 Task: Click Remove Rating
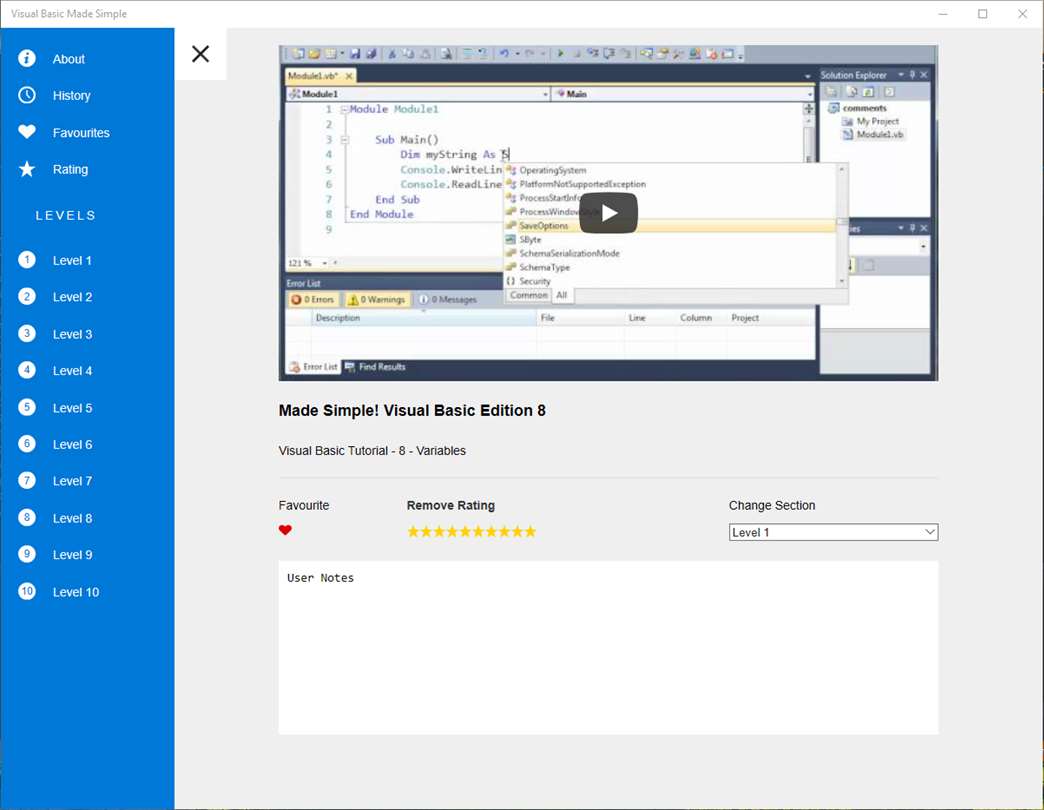coord(451,506)
